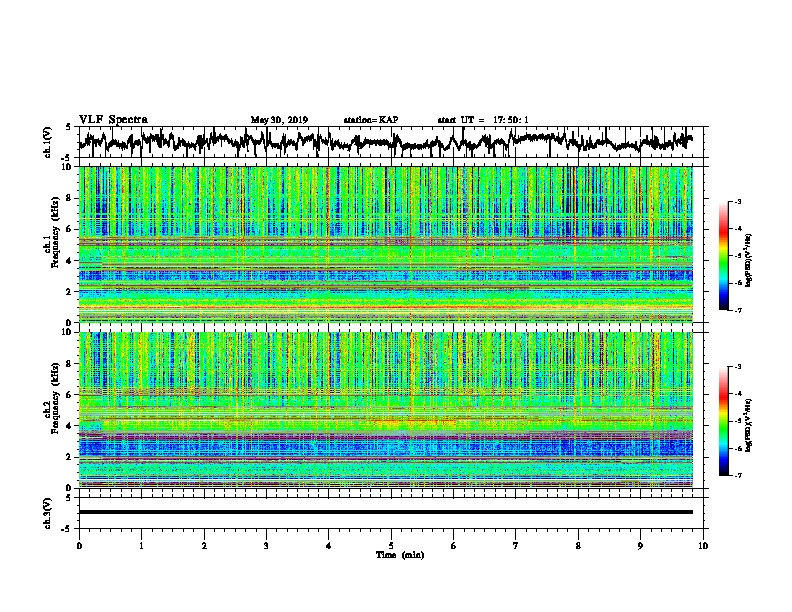Click inside the ch.1 spectrogram panel
Screen dimensions: 792x612
[x=385, y=244]
